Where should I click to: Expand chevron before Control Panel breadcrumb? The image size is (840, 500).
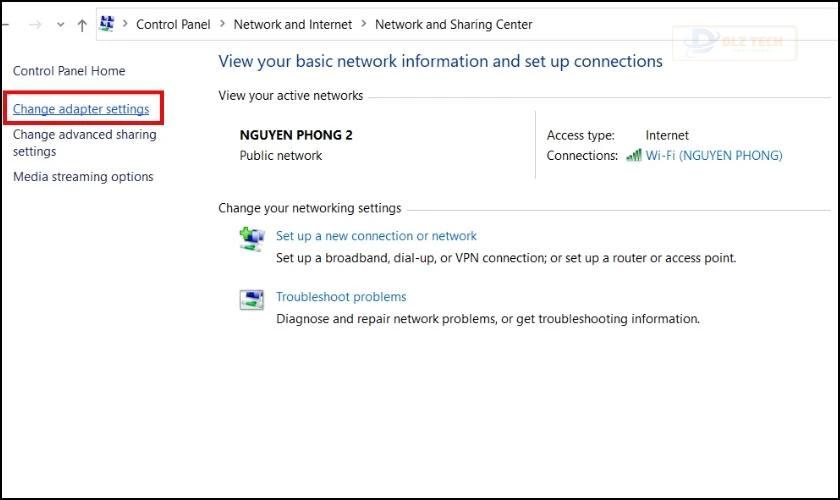coord(125,24)
